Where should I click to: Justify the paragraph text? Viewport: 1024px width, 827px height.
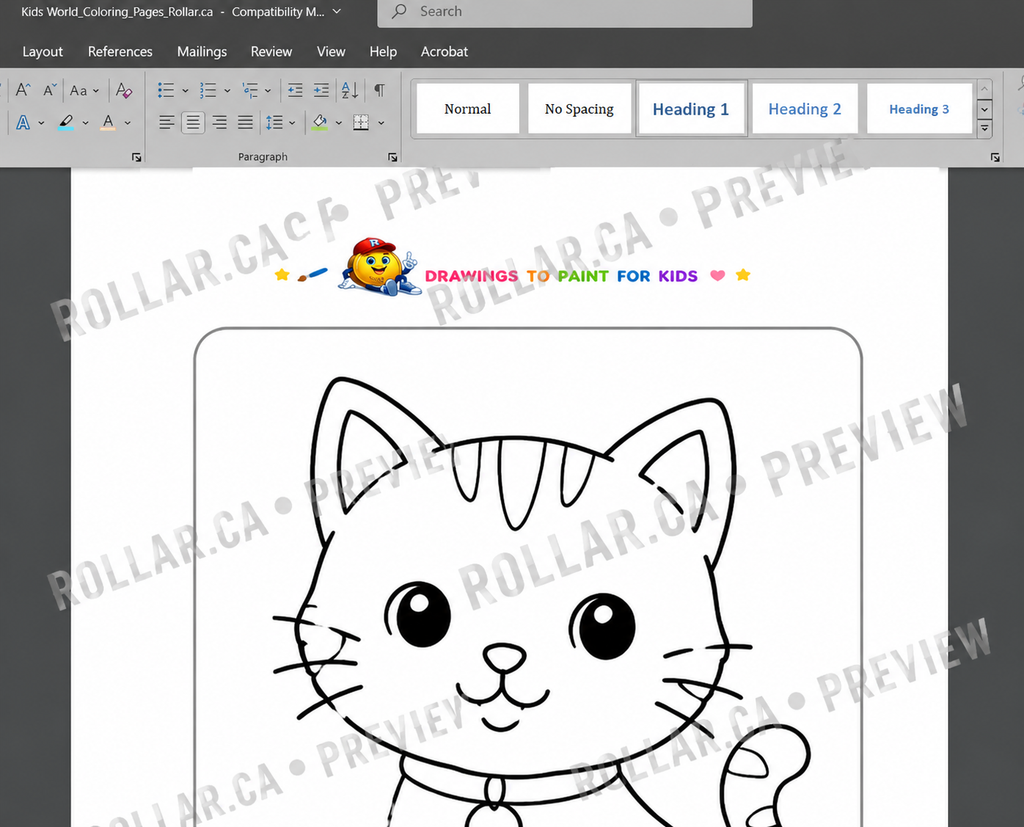[246, 122]
